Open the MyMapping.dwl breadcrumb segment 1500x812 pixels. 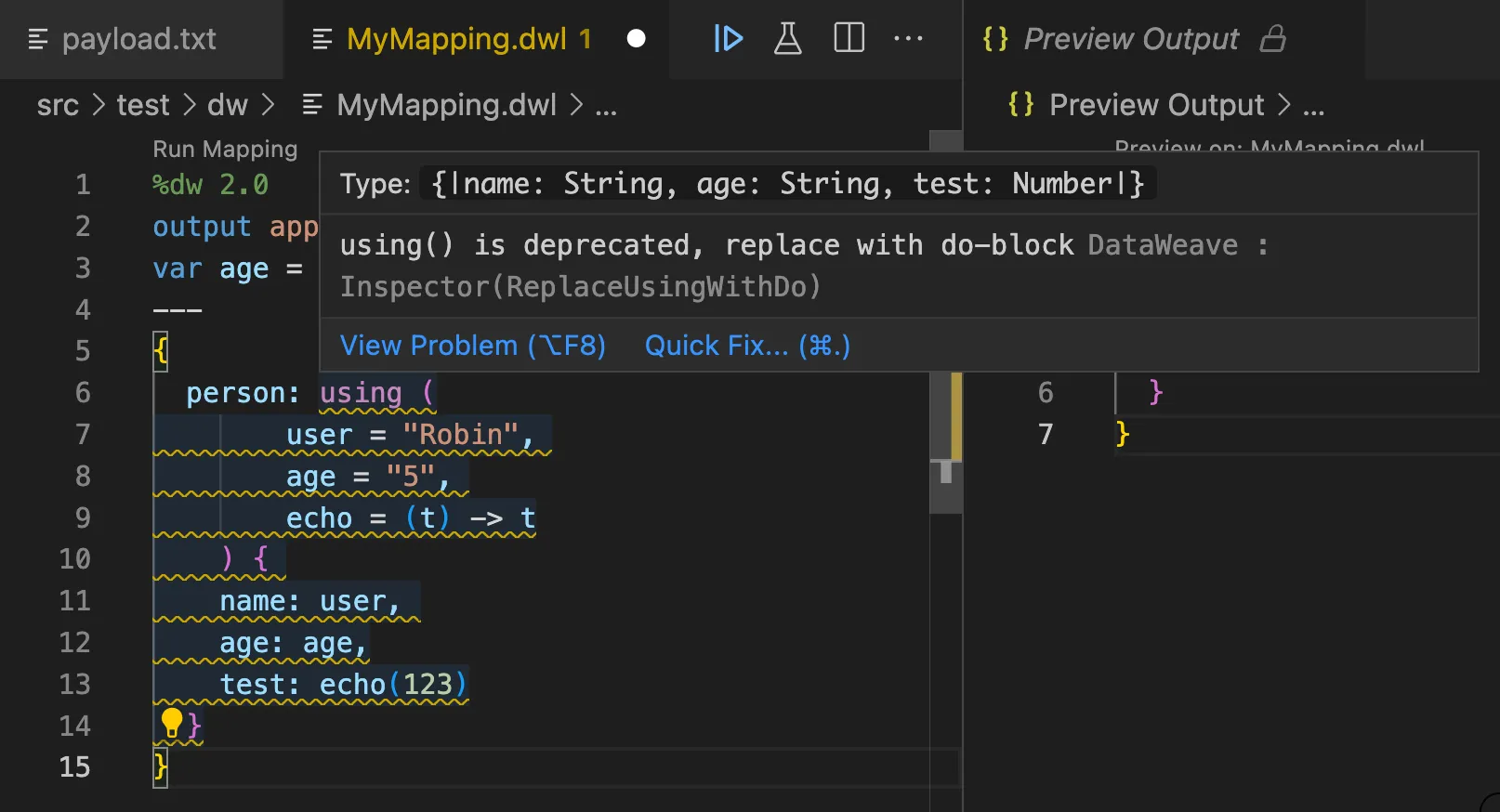pyautogui.click(x=446, y=105)
